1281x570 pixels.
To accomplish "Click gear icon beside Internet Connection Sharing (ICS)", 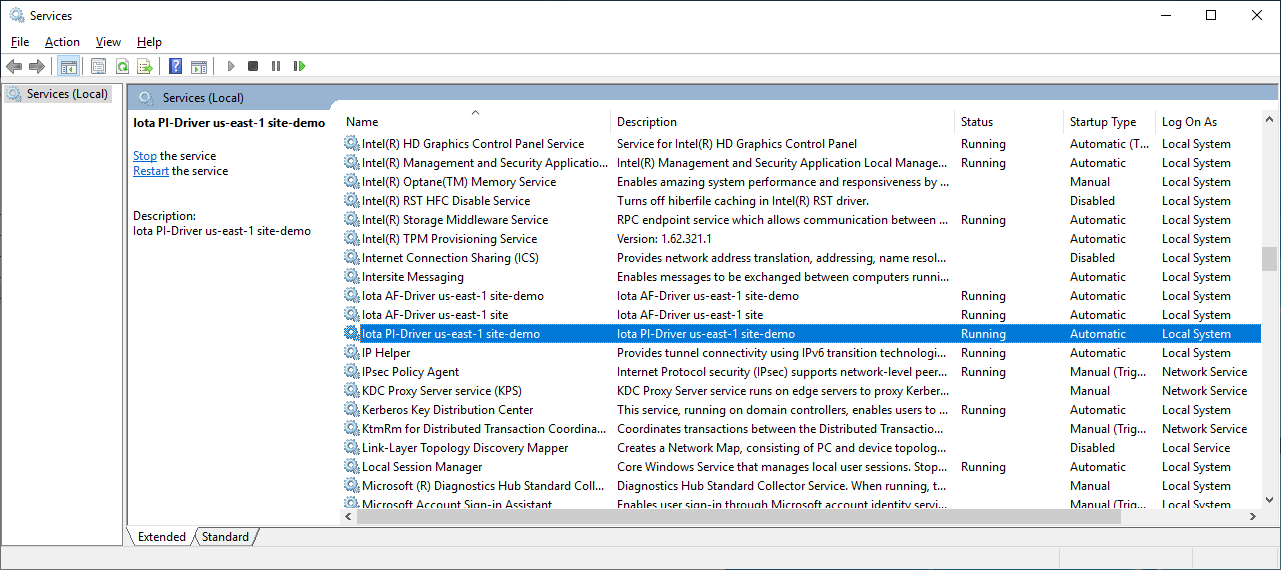I will 352,258.
